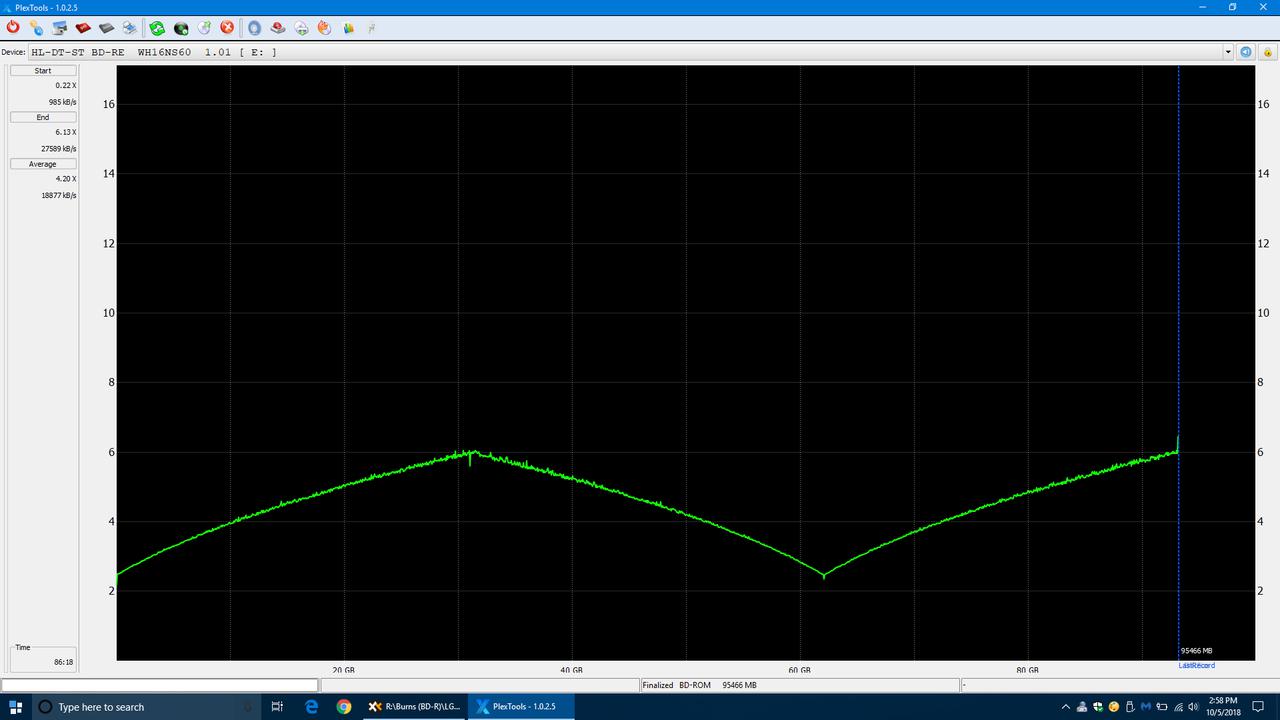Click the BD-ROM status bar entry
The width and height of the screenshot is (1280, 720).
tap(695, 685)
